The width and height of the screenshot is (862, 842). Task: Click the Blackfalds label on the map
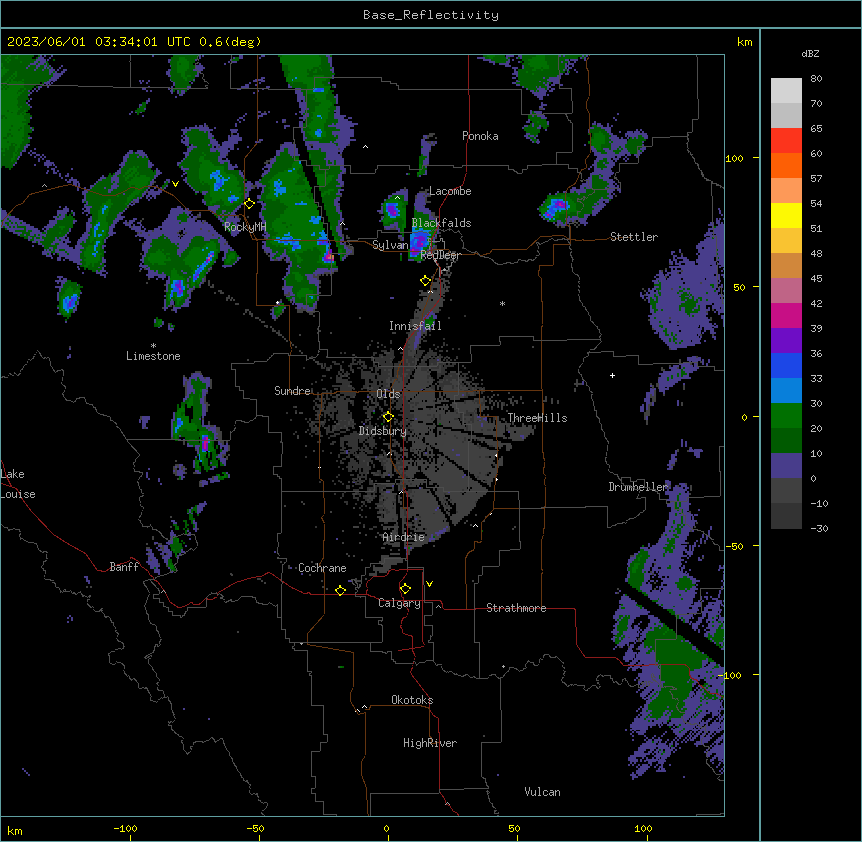point(441,223)
